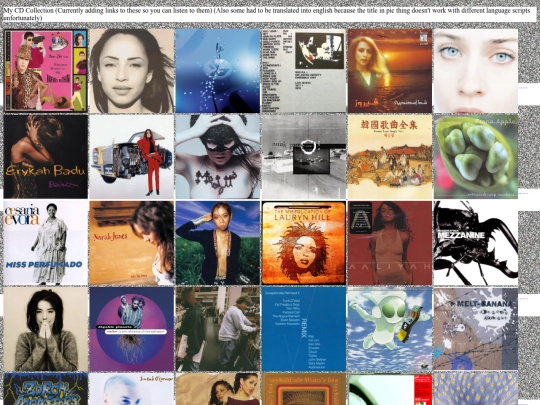
Task: Open The Miseducation of Lauryn Hill cover
Action: 304,243
